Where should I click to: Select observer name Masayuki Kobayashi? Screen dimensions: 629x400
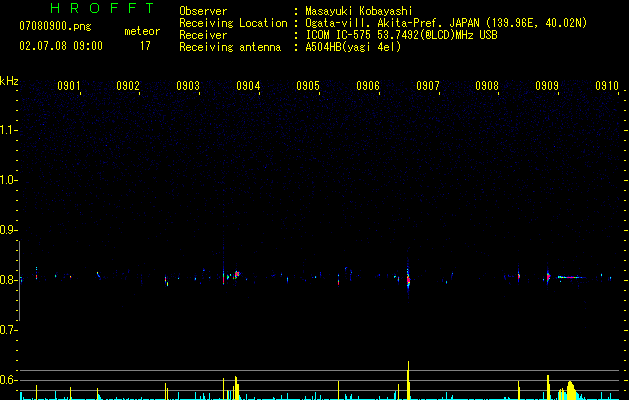[x=359, y=11]
